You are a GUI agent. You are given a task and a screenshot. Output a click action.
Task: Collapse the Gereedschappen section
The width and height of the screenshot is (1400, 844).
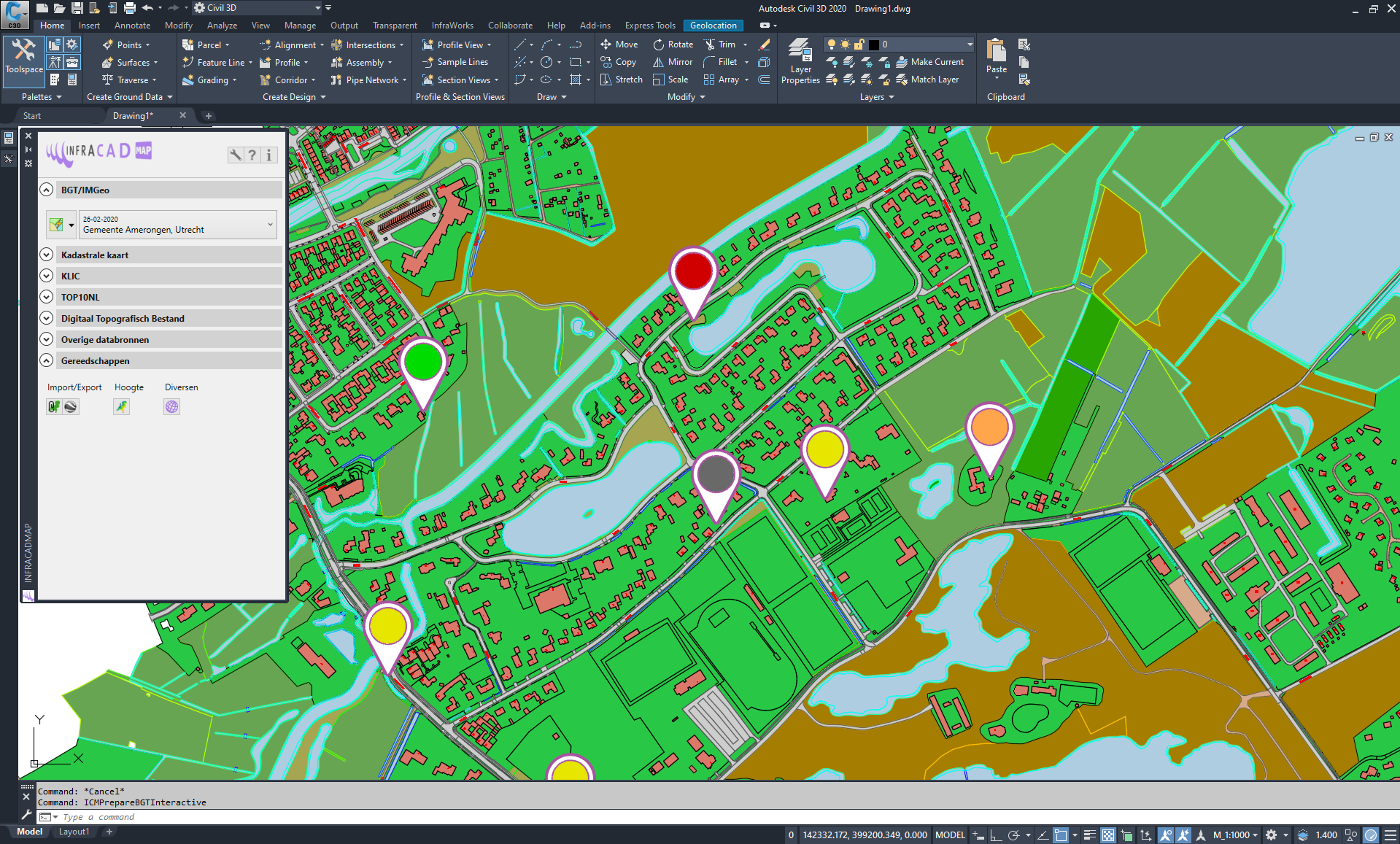click(x=47, y=361)
